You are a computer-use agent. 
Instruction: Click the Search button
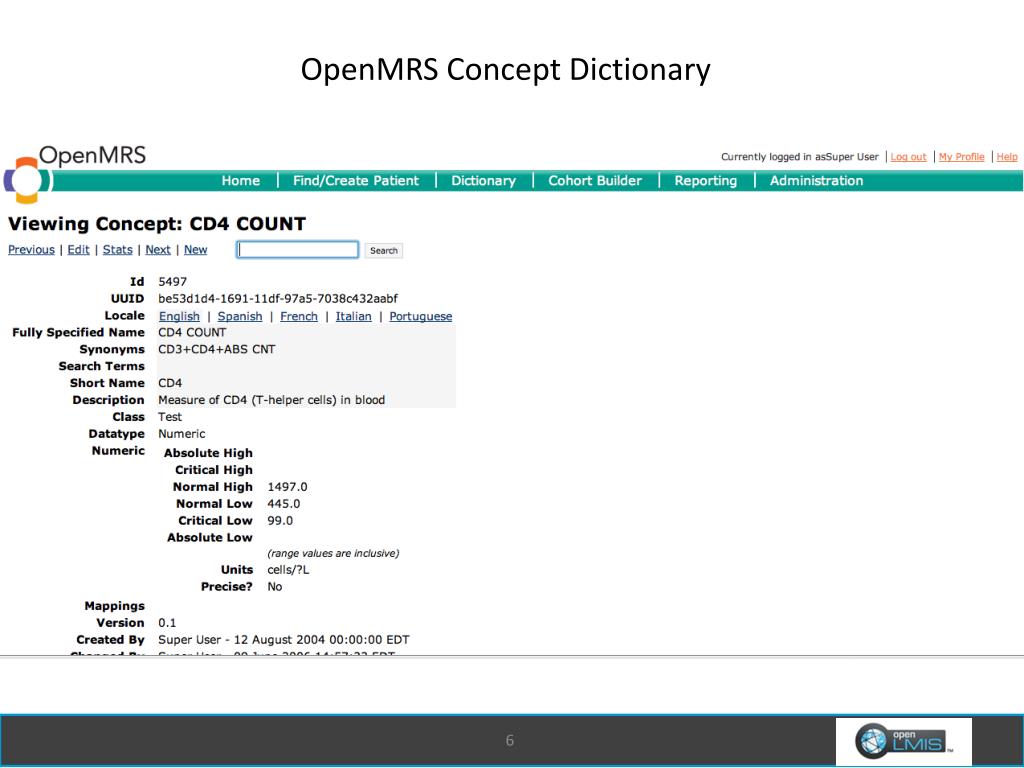click(383, 251)
